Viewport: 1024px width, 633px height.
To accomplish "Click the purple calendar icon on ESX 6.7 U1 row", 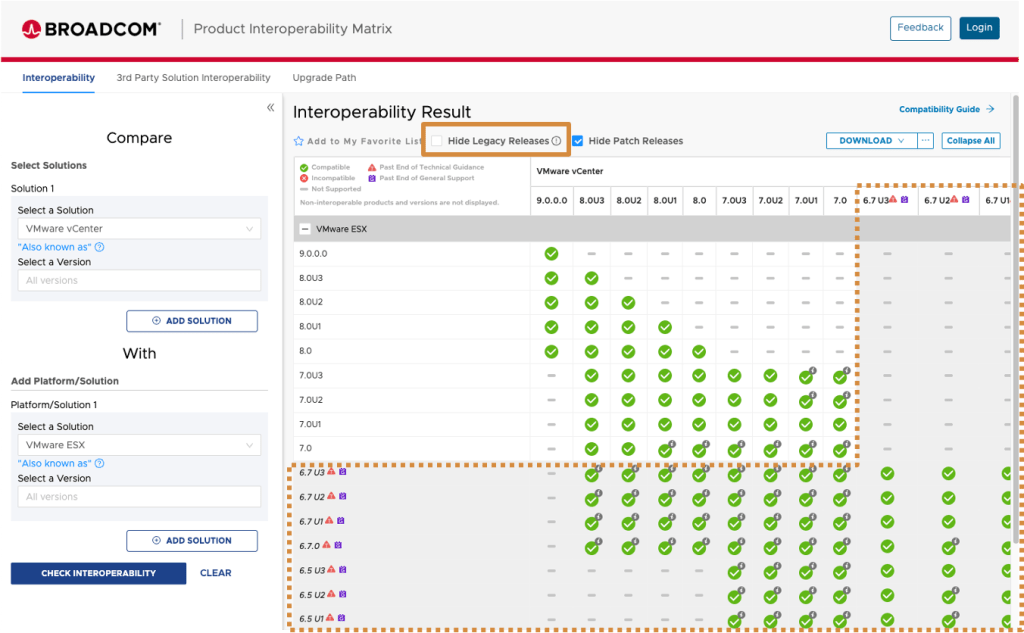I will click(x=341, y=521).
